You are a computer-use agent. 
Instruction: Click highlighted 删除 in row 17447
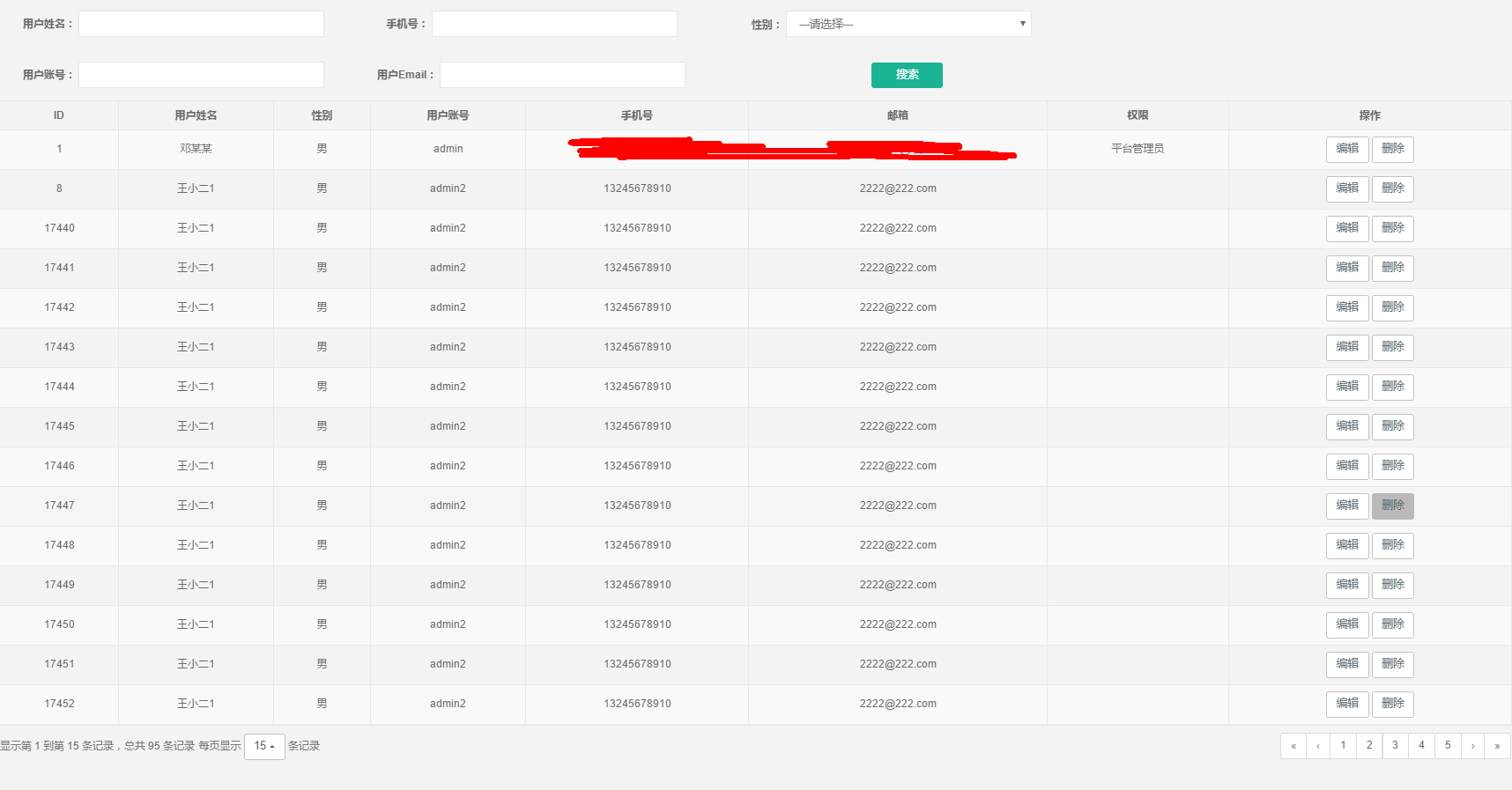1393,506
